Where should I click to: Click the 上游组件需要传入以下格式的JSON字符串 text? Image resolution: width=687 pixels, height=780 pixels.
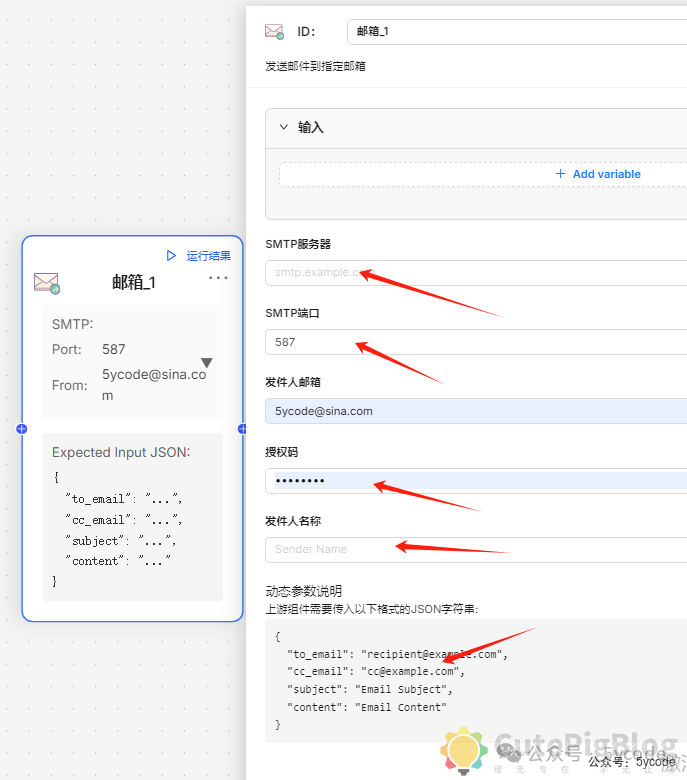(x=372, y=609)
